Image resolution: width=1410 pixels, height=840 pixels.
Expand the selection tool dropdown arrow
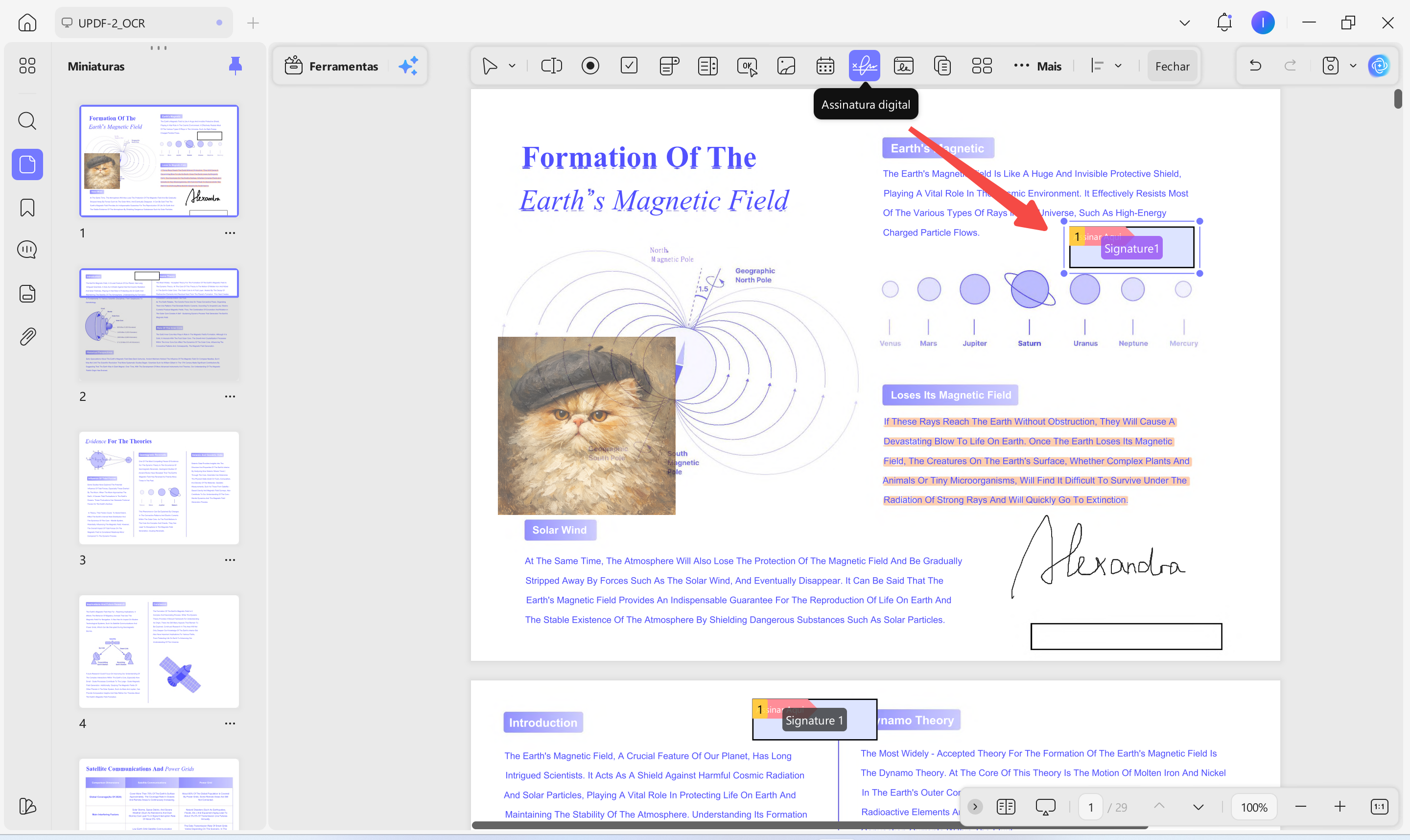(x=512, y=66)
